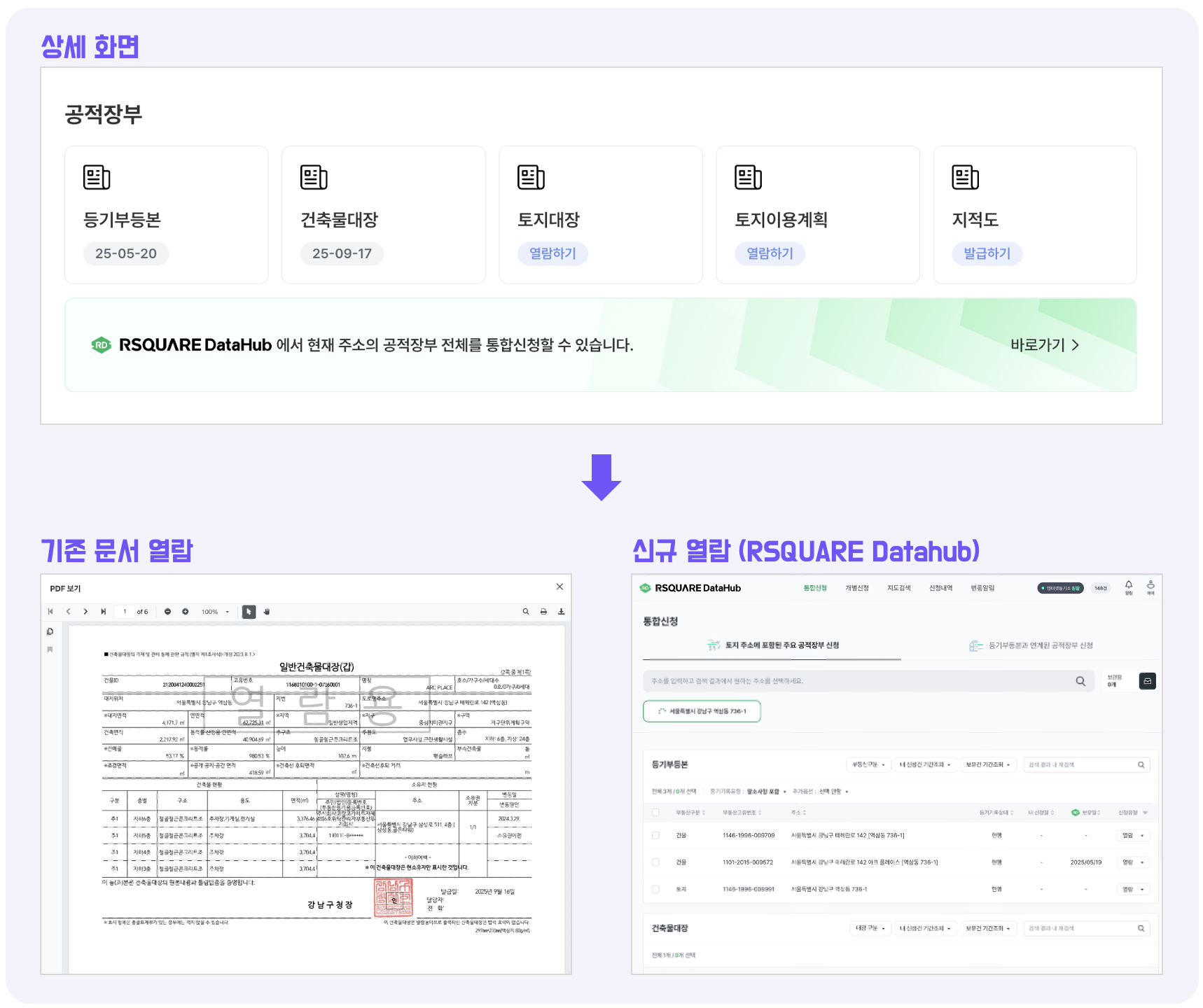The width and height of the screenshot is (1203, 1008).
Task: Select the cursor selection tool in PDF viewer
Action: [x=249, y=612]
